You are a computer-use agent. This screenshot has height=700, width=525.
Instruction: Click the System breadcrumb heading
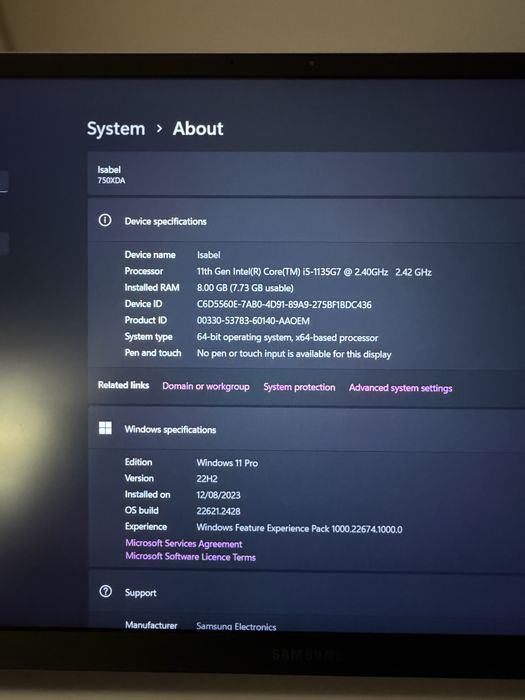click(116, 129)
